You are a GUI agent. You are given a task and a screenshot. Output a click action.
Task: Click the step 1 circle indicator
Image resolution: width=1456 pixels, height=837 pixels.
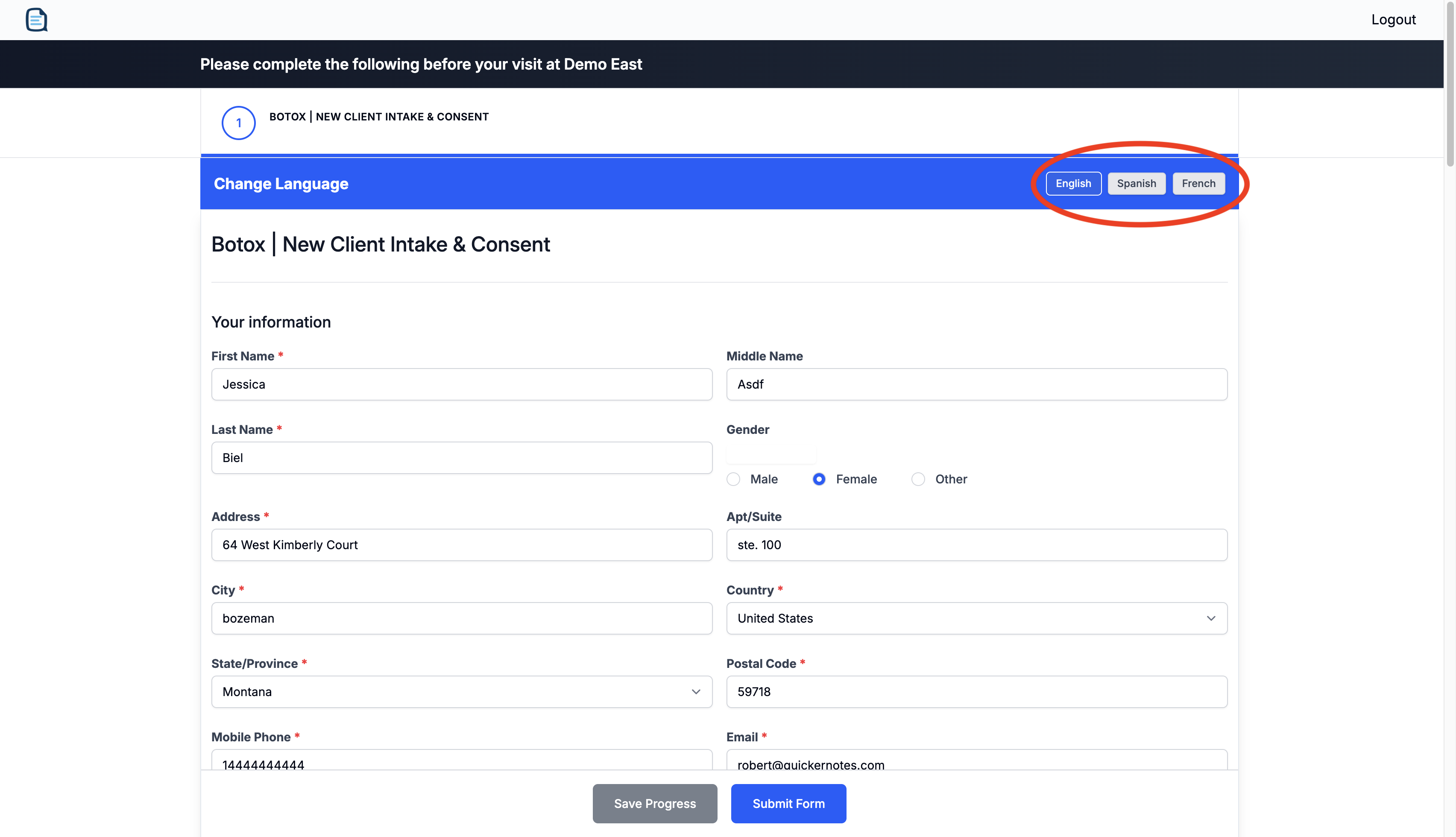click(x=239, y=123)
